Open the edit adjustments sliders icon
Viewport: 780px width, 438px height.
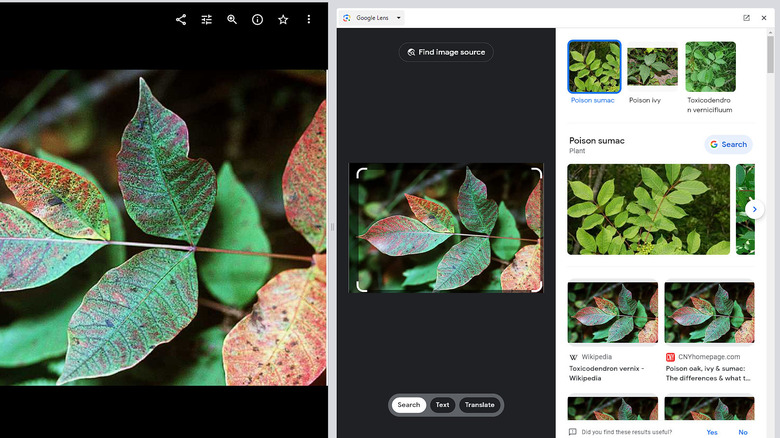click(207, 19)
